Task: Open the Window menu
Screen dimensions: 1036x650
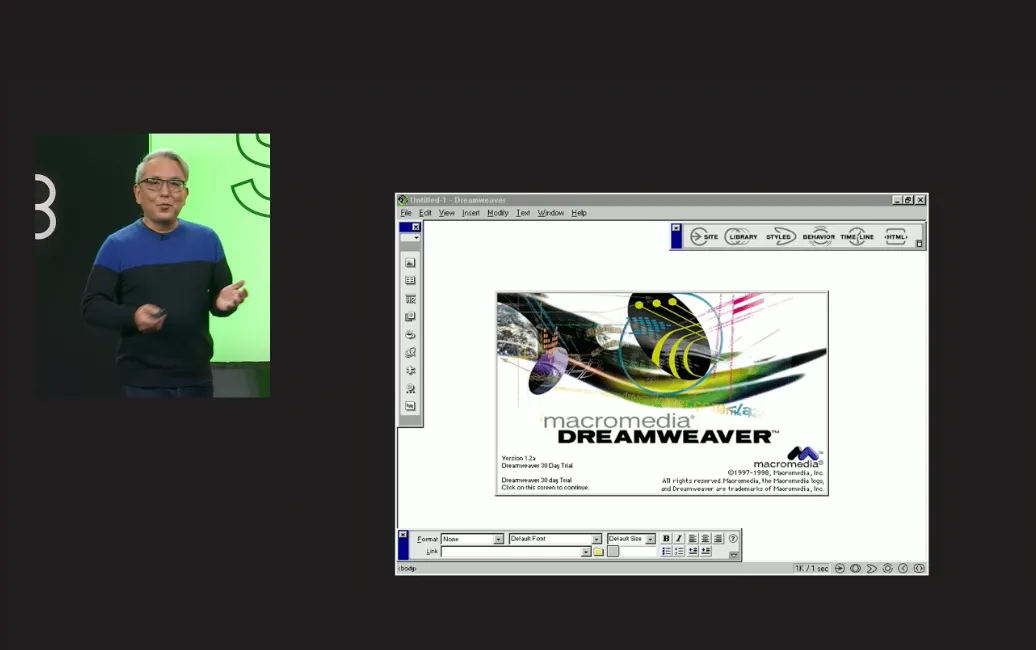Action: [550, 213]
